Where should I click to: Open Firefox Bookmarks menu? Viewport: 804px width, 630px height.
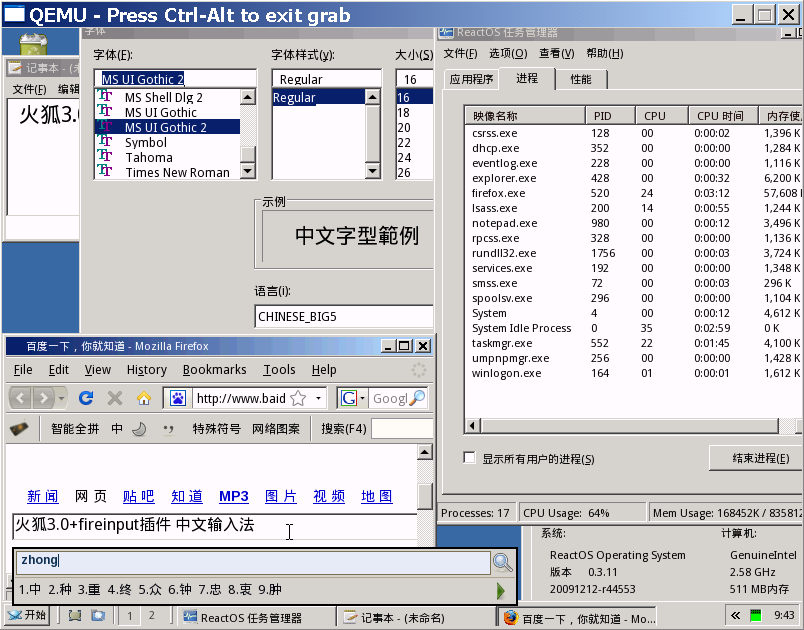click(x=214, y=370)
